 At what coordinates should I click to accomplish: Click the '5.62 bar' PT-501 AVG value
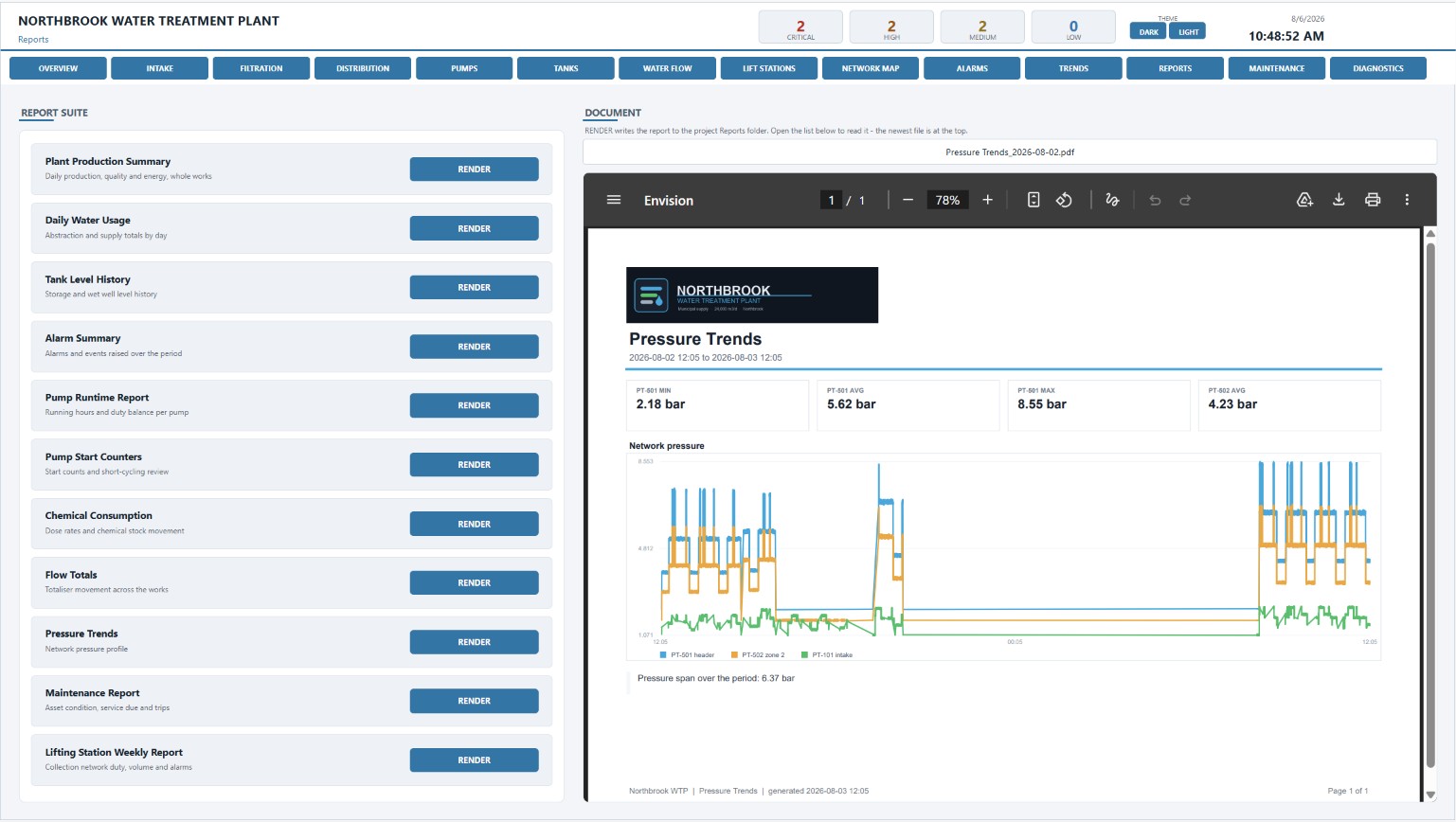[851, 404]
